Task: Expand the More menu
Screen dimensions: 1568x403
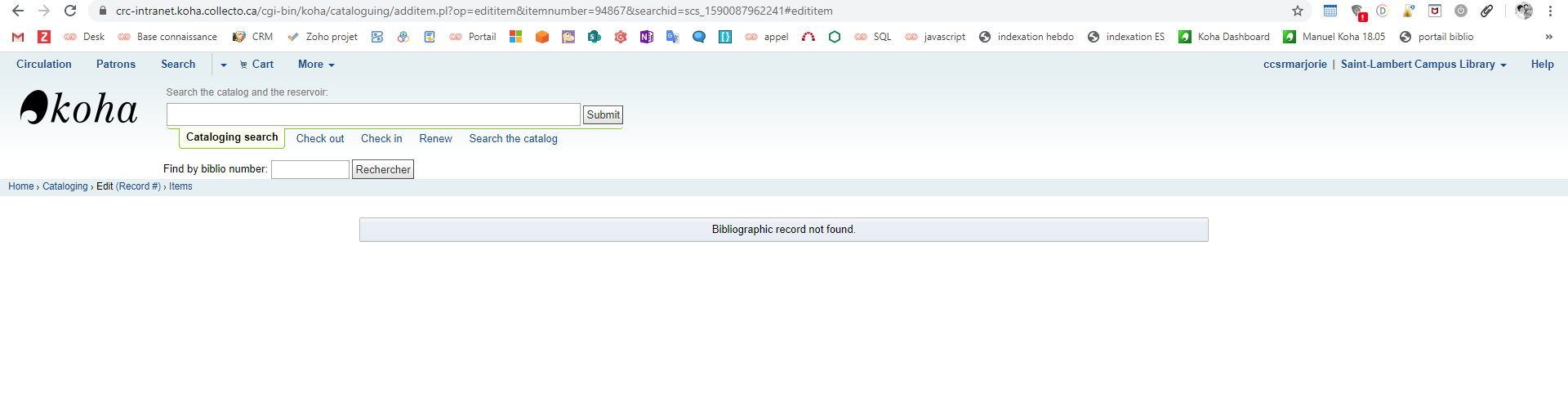Action: pyautogui.click(x=316, y=65)
